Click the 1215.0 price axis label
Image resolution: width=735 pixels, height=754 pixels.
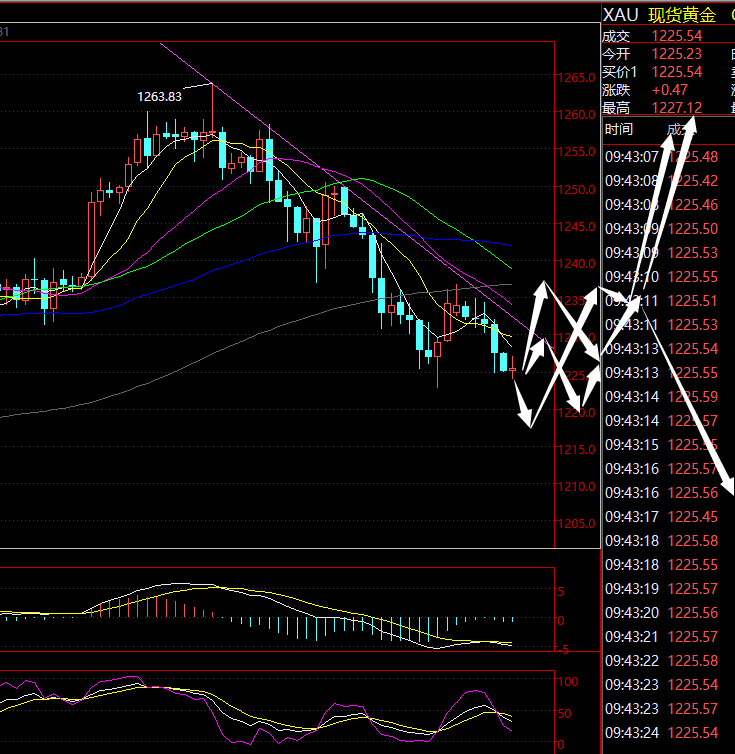click(x=576, y=449)
